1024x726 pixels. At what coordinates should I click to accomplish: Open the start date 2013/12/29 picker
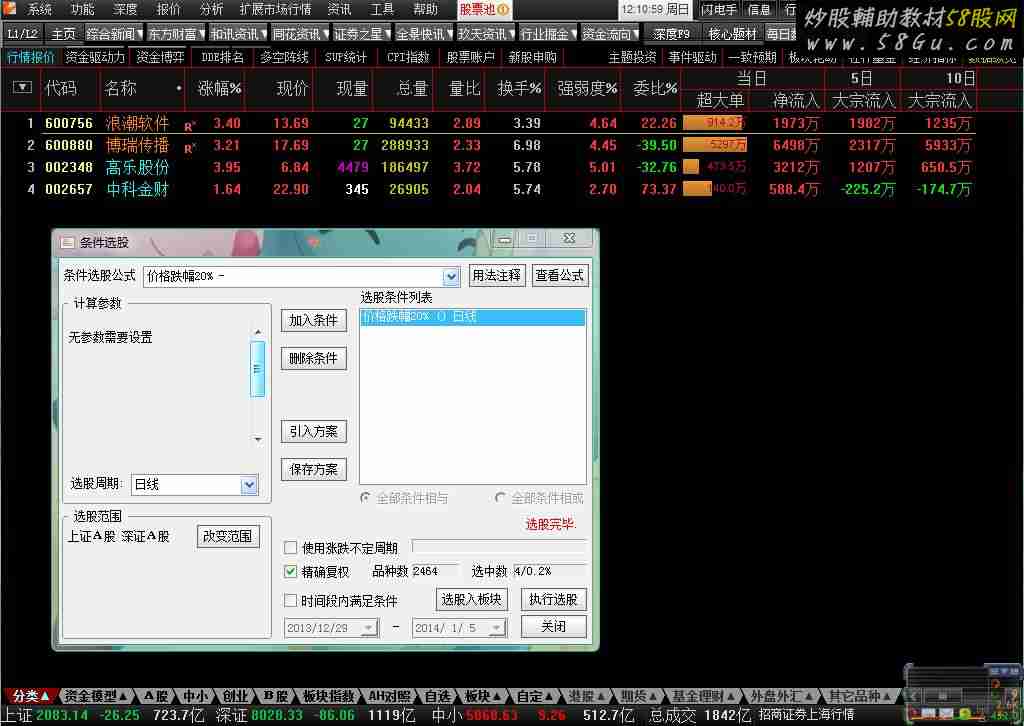pyautogui.click(x=369, y=628)
